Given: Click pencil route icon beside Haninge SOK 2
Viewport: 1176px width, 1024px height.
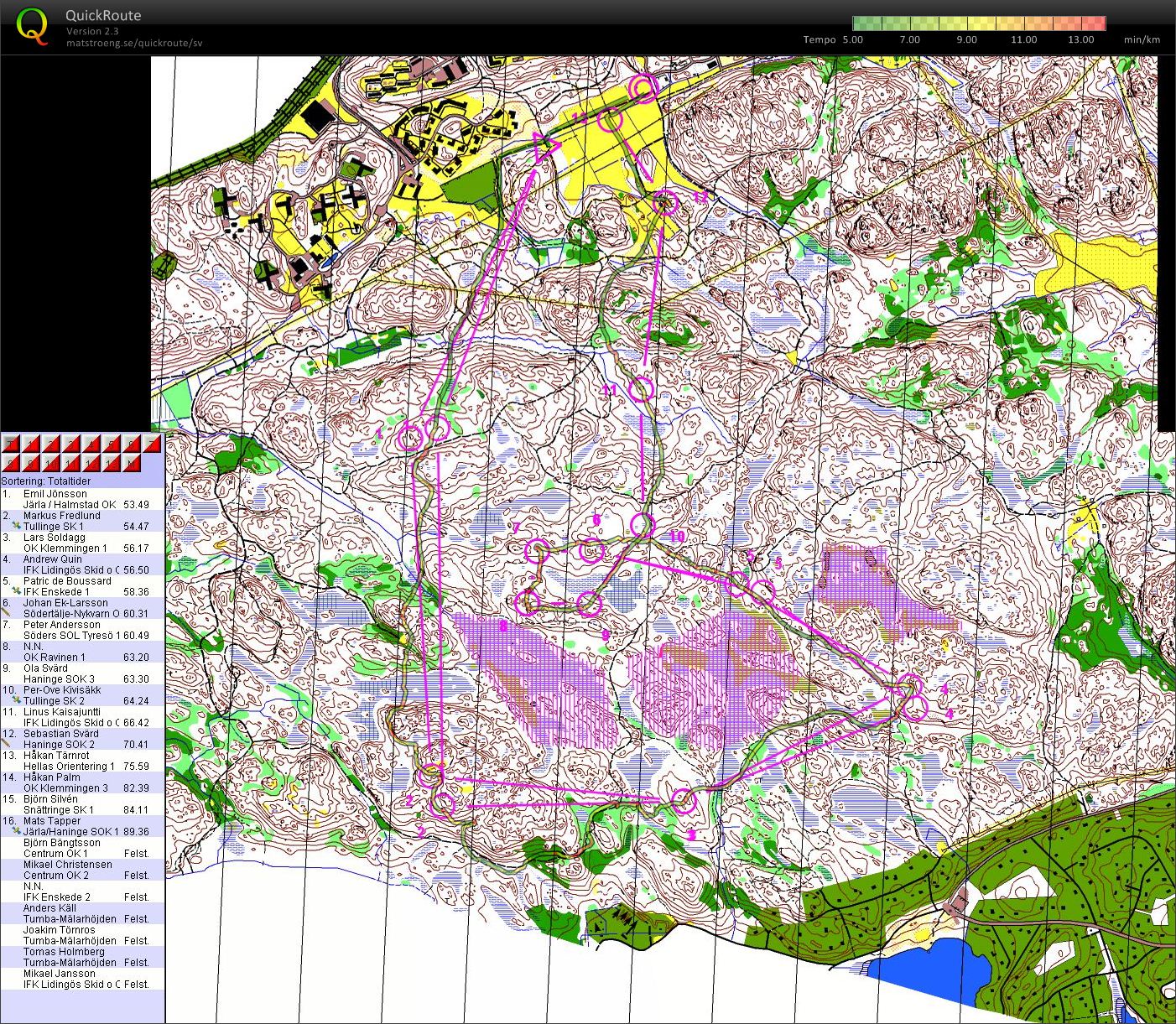Looking at the screenshot, I should coord(6,744).
